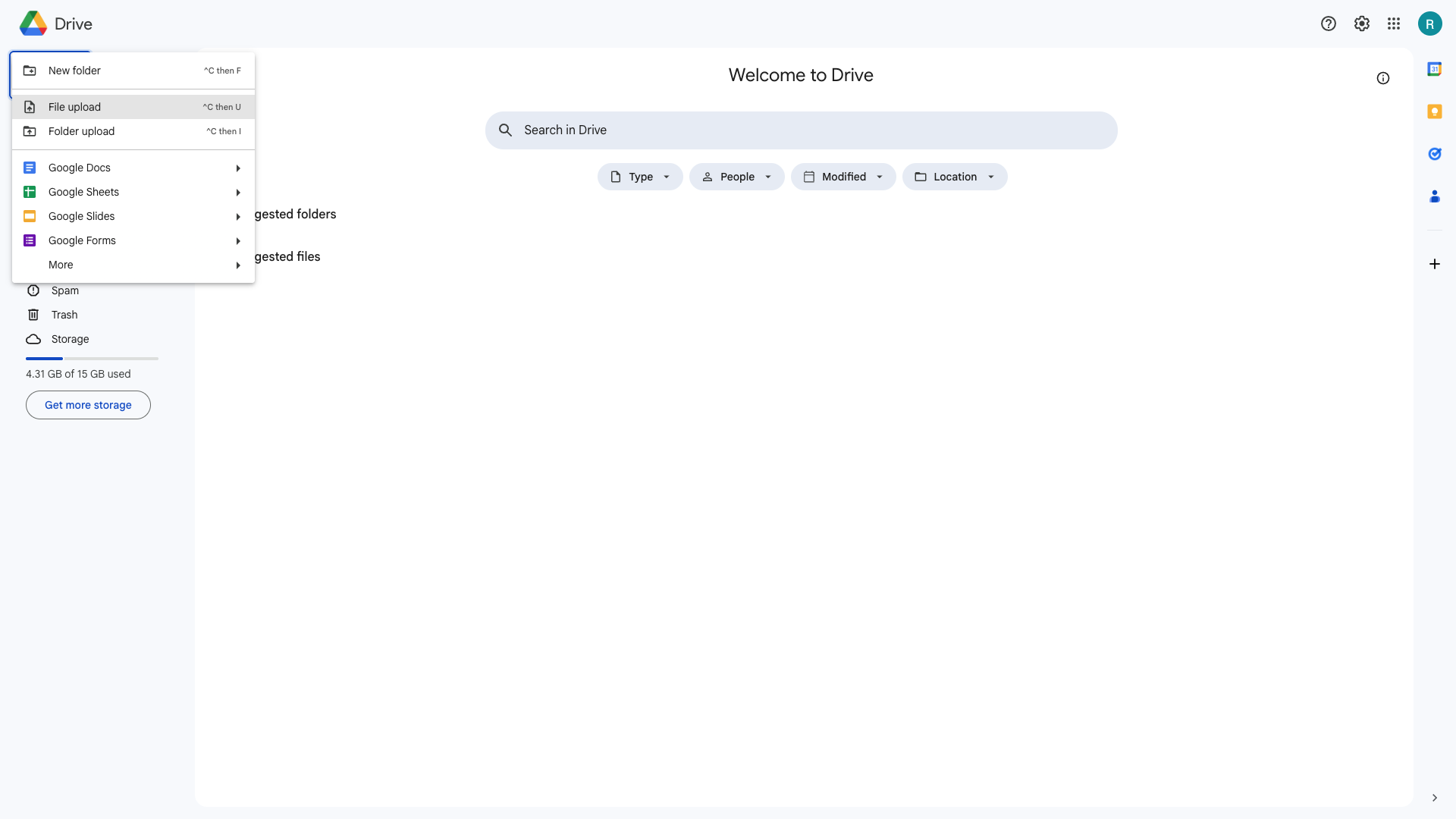Viewport: 1456px width, 819px height.
Task: Open the account avatar R
Action: point(1429,24)
